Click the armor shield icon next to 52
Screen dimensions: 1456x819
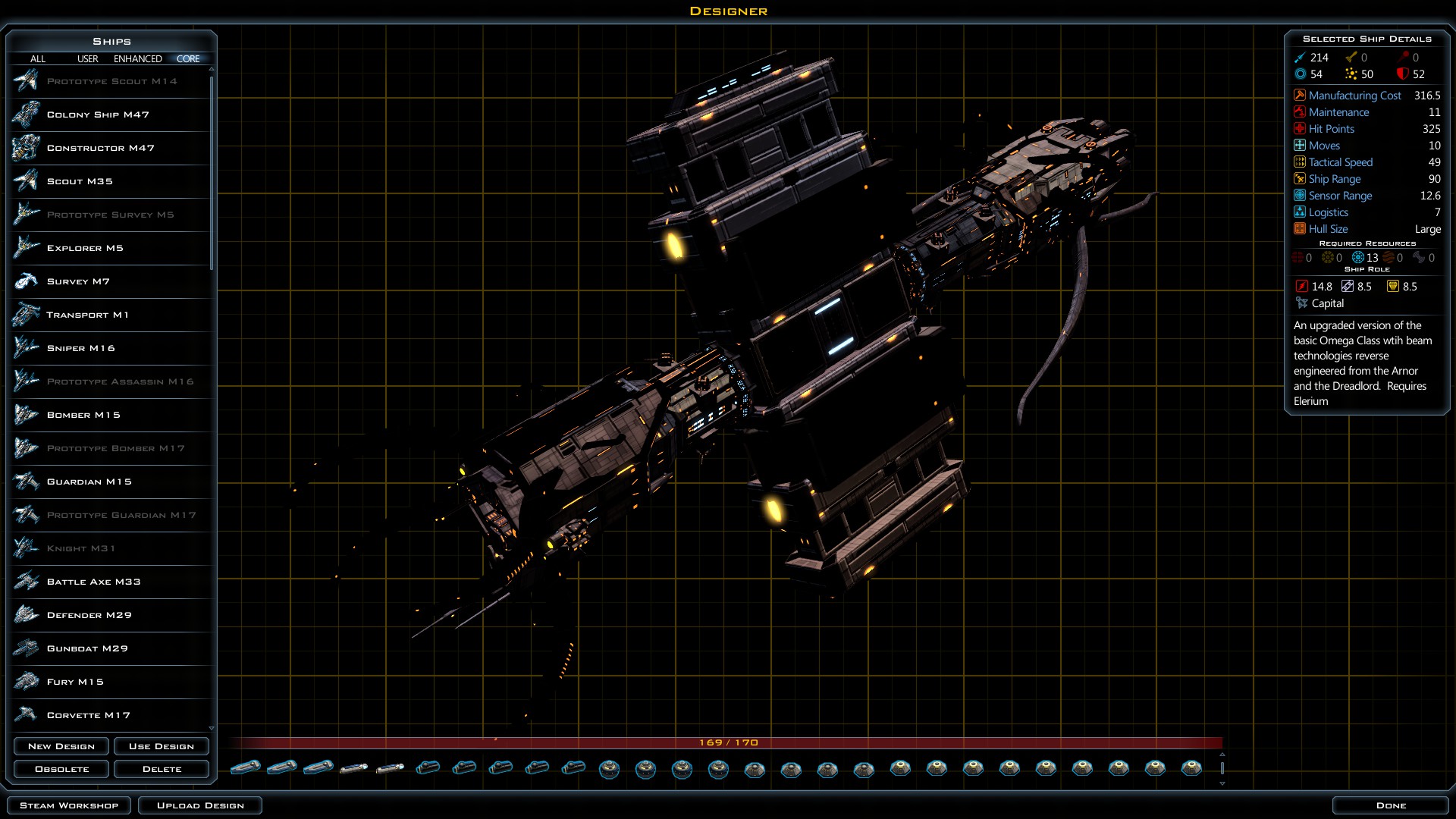click(1403, 74)
